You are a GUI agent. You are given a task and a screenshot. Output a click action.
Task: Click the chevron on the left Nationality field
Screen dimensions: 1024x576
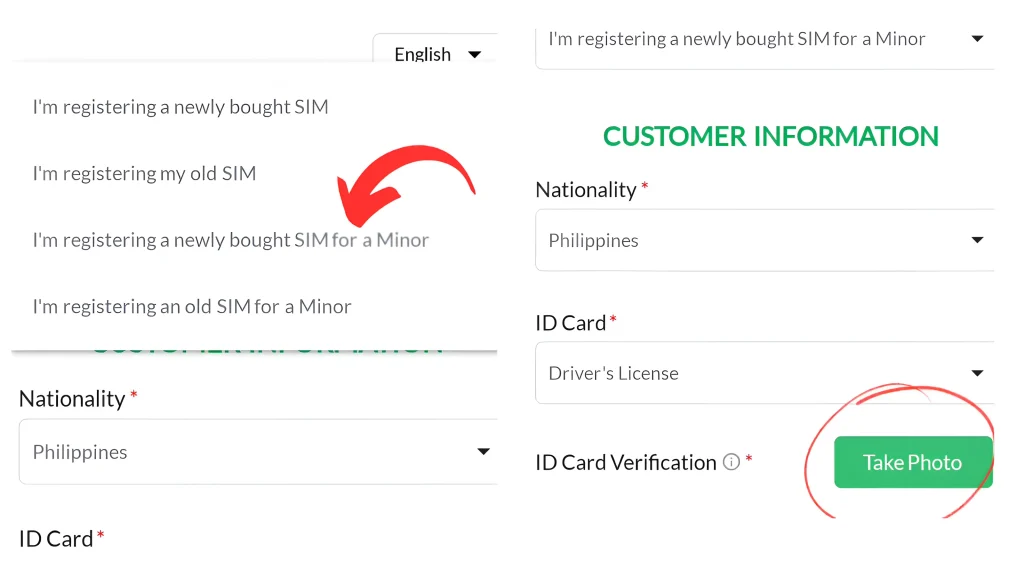[483, 452]
